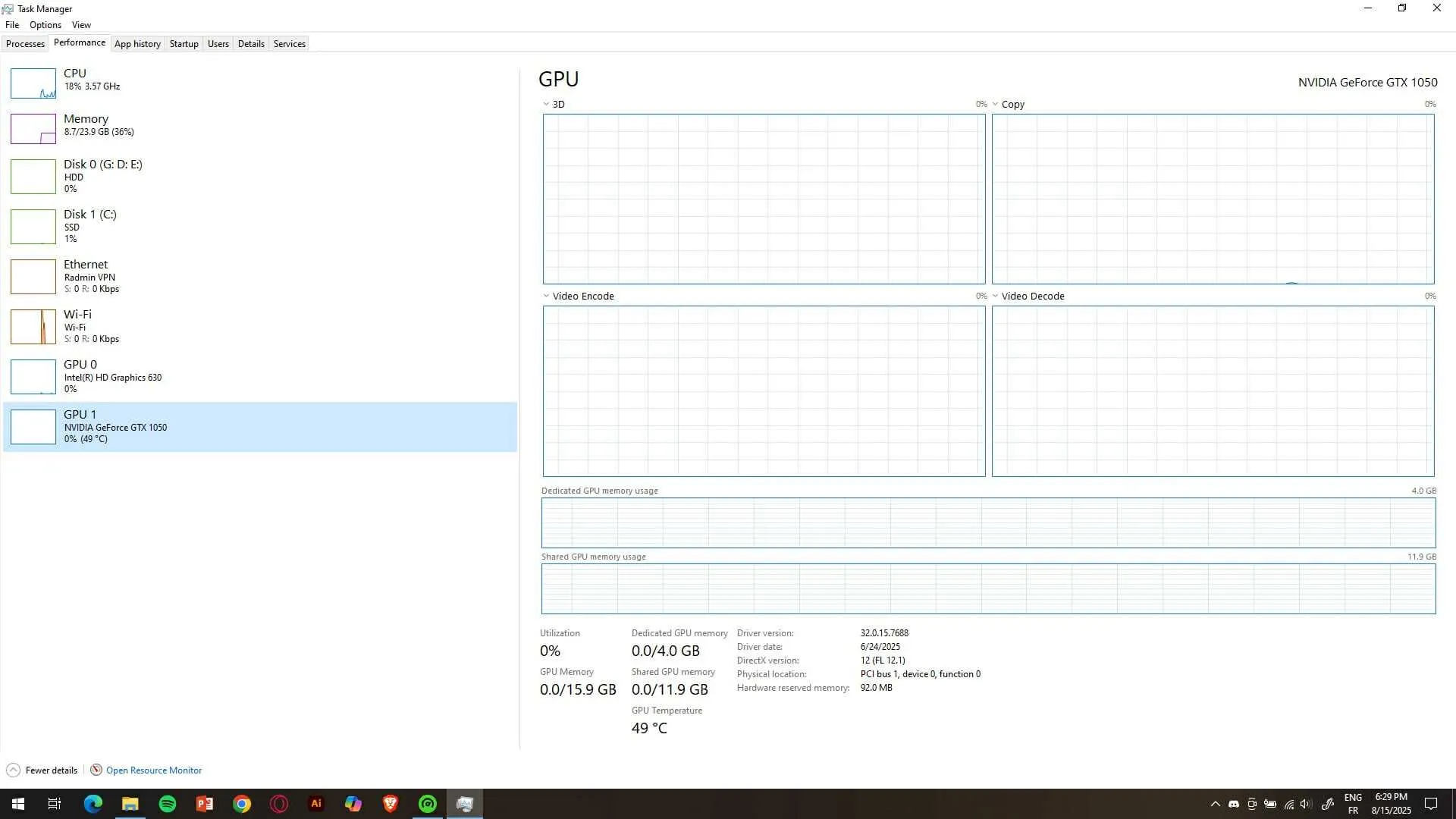Open Spotify from taskbar
This screenshot has height=819, width=1456.
[168, 804]
